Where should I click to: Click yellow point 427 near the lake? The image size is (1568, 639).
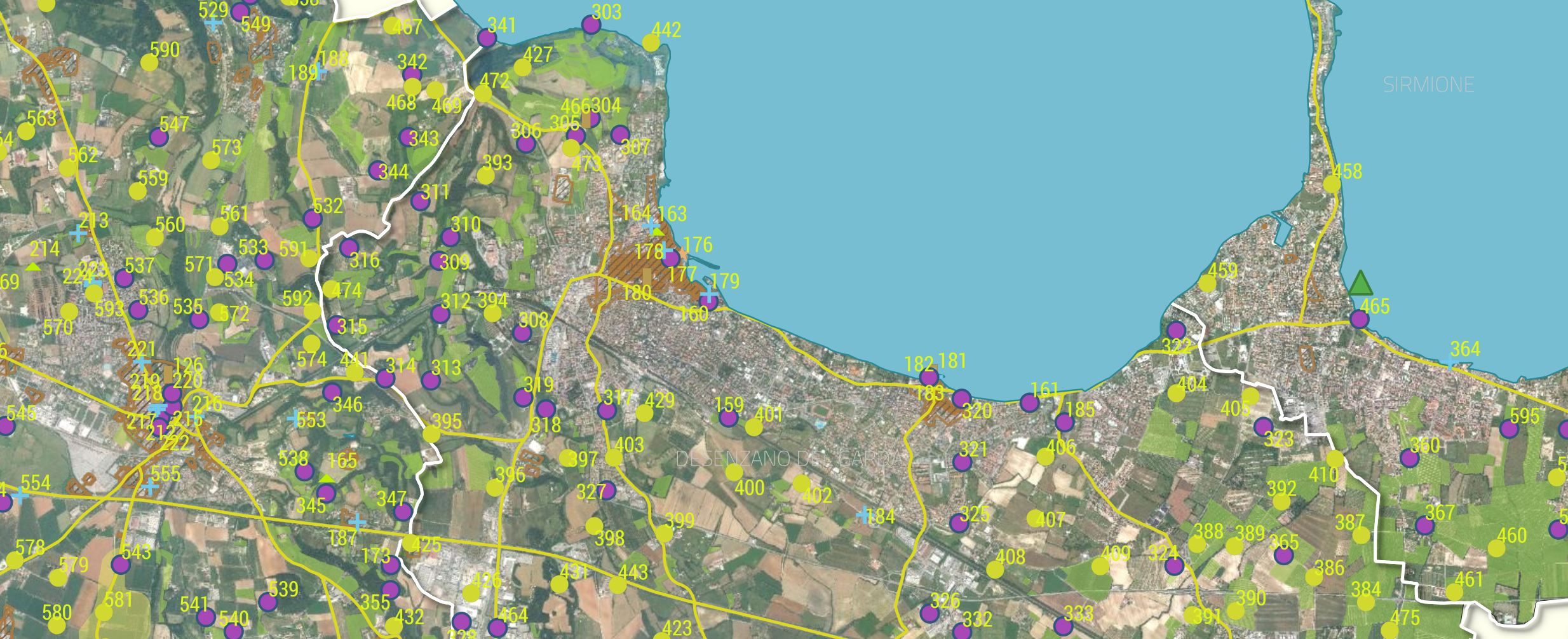[522, 67]
